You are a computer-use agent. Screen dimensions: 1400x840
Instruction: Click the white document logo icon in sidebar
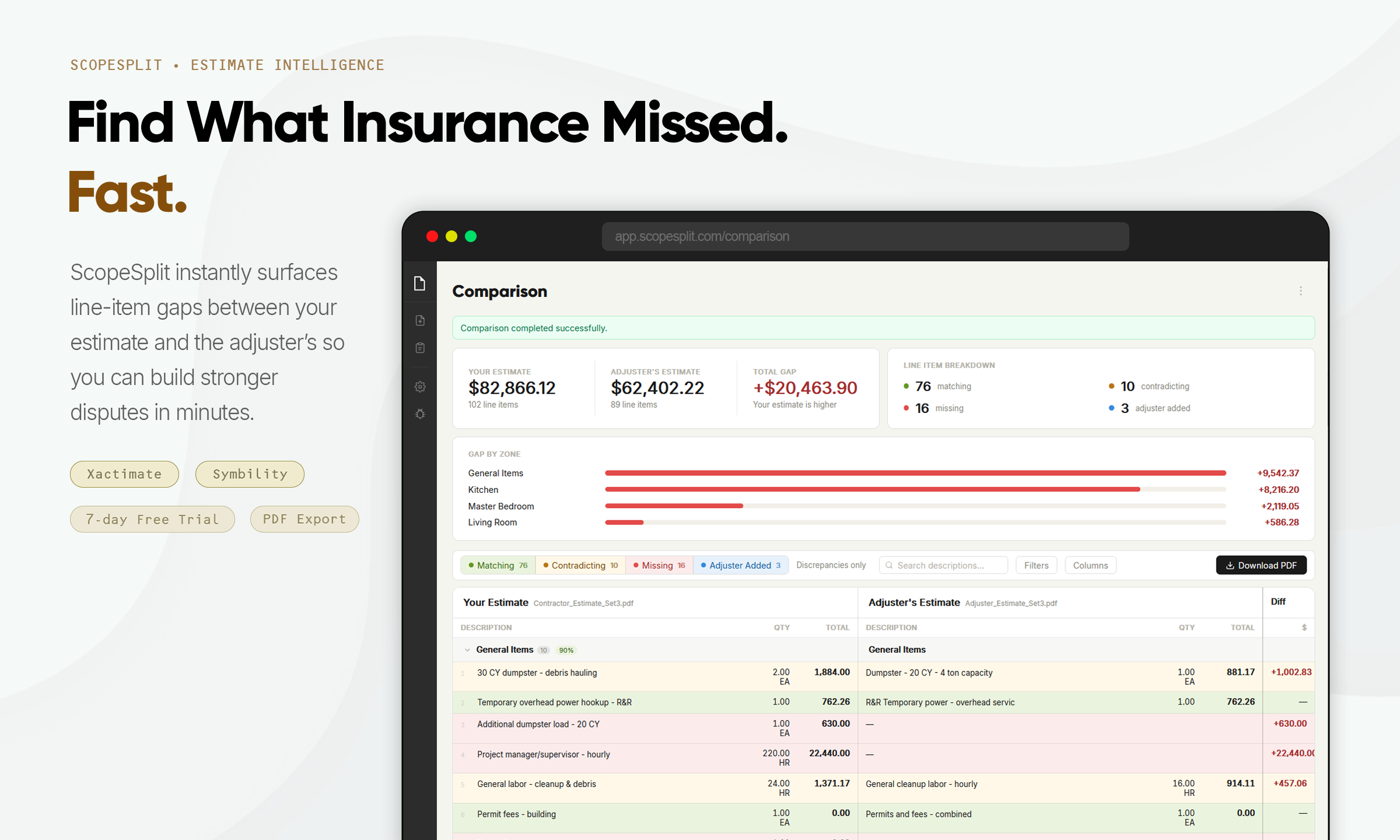coord(419,283)
